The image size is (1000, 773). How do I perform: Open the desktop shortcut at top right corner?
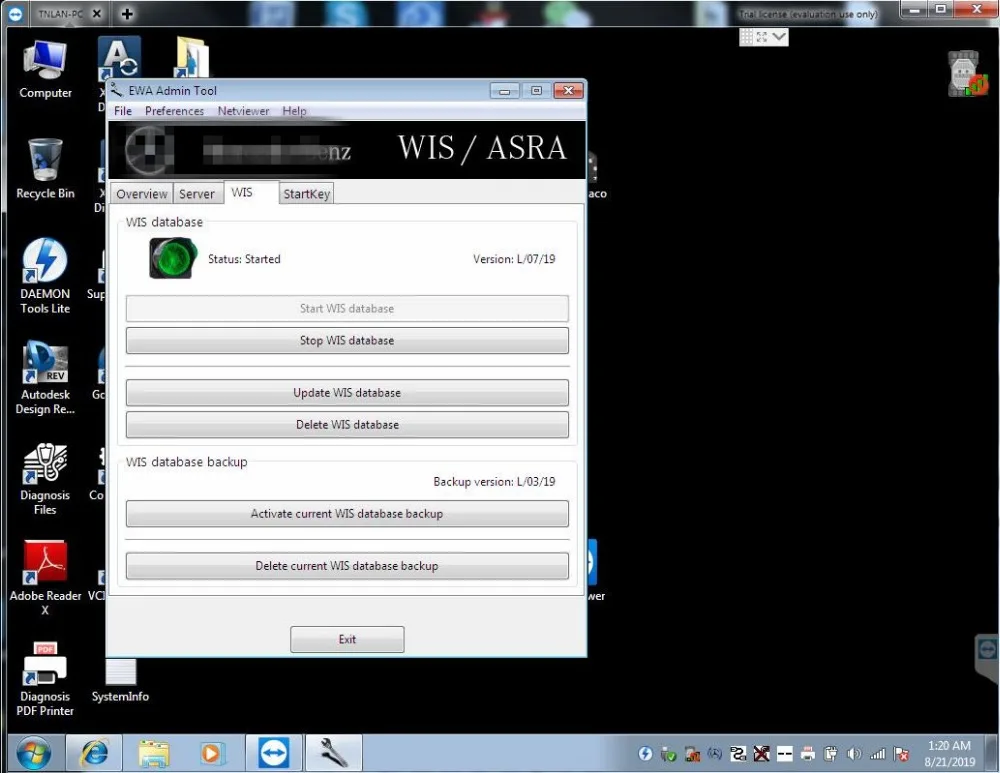967,74
